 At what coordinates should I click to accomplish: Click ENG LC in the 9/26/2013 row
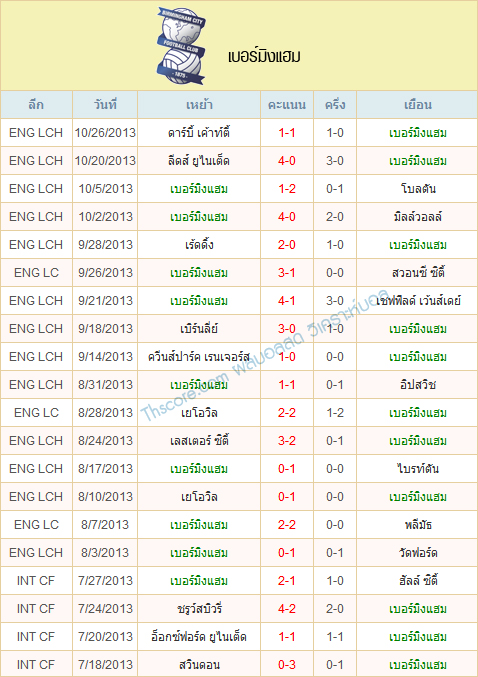click(x=36, y=272)
